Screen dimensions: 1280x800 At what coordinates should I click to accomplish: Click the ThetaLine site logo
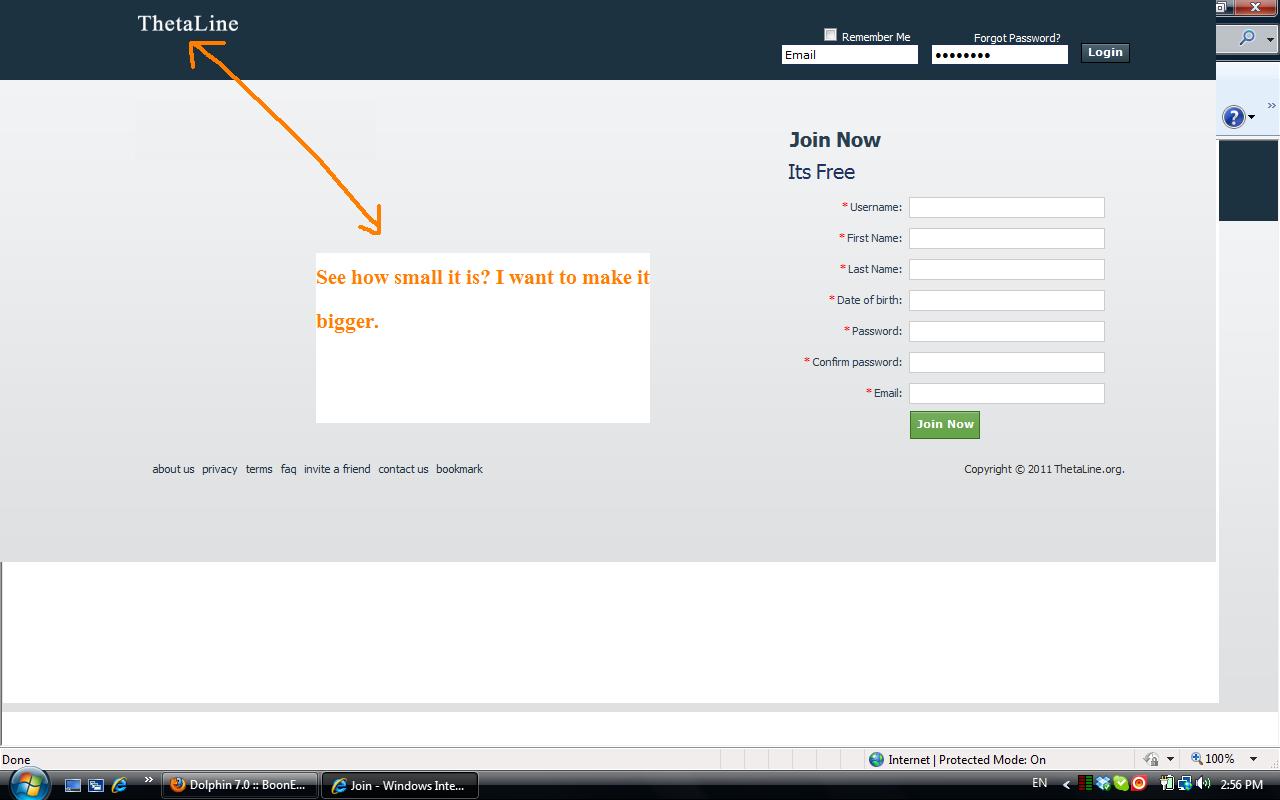click(x=188, y=23)
